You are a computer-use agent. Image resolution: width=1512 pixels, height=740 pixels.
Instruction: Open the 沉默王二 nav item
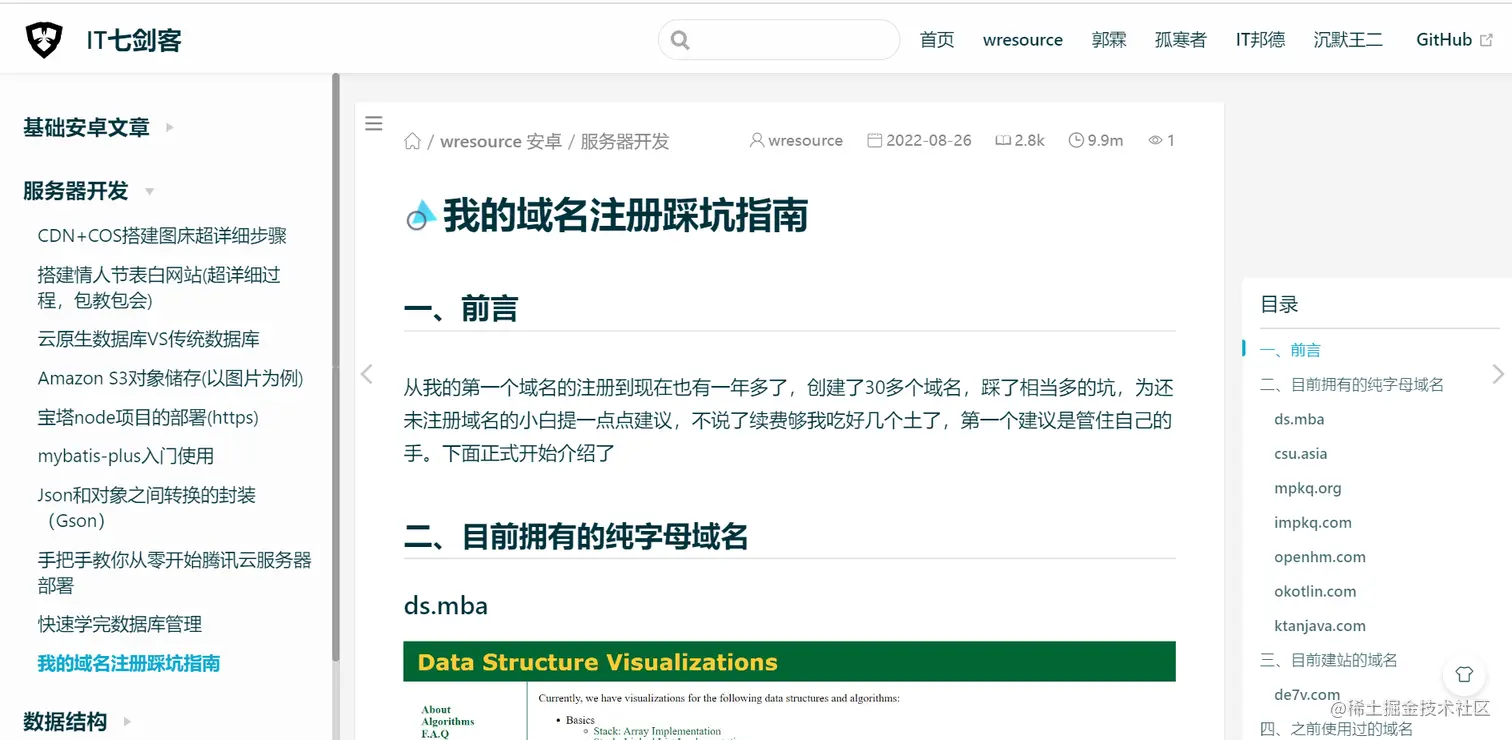tap(1349, 40)
